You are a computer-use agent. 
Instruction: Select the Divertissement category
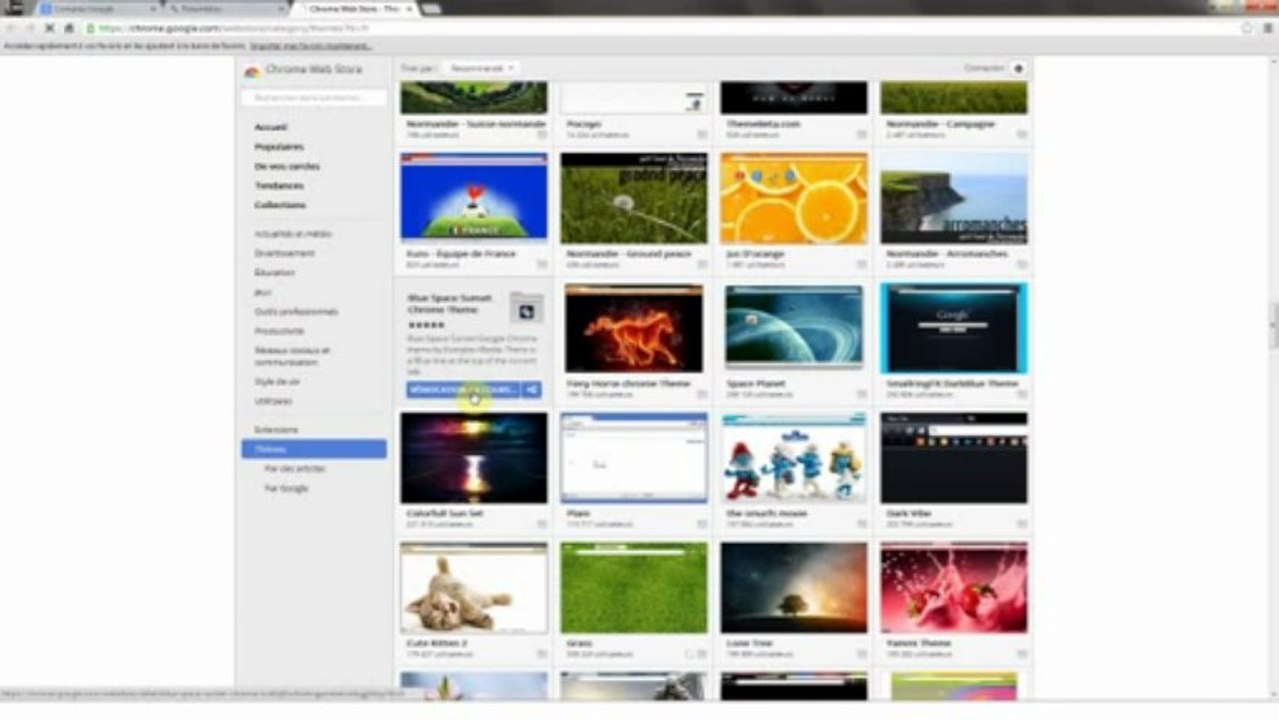tap(284, 253)
